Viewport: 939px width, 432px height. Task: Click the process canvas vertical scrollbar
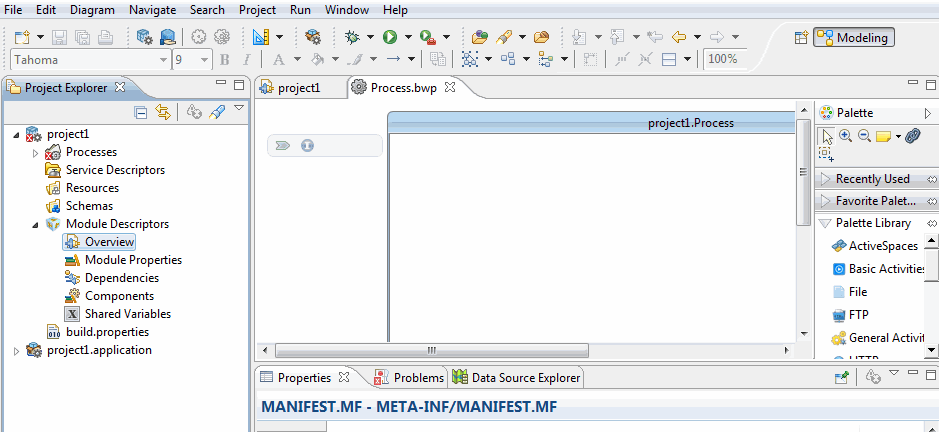(804, 173)
